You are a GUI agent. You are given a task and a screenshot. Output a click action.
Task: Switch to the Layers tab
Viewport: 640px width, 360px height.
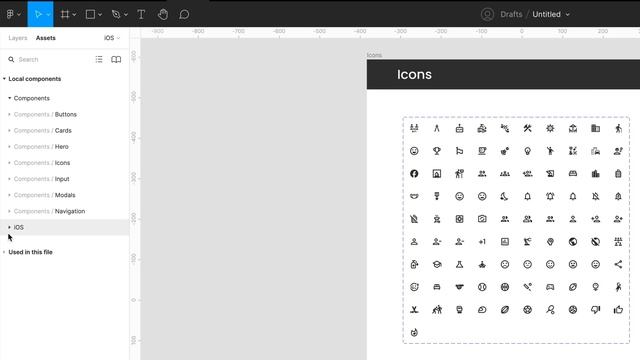click(x=18, y=38)
